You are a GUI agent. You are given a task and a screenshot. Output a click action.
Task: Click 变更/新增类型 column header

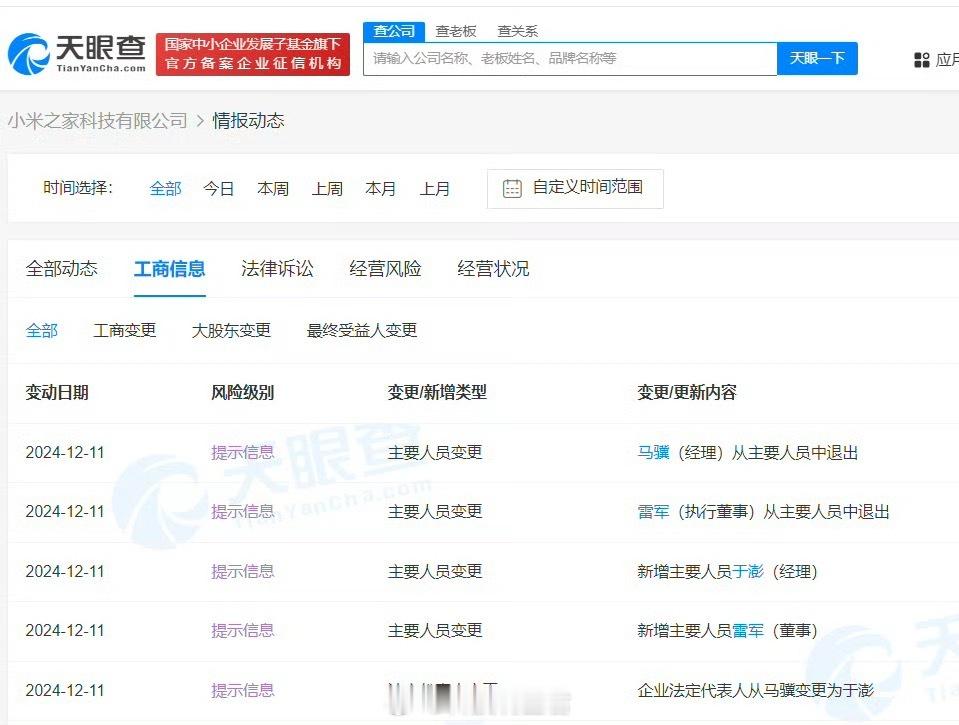click(x=437, y=392)
